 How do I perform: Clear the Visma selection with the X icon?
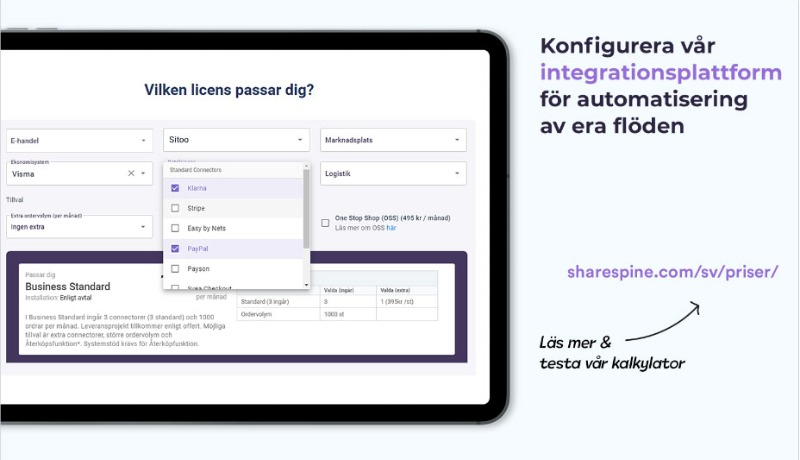tap(131, 173)
